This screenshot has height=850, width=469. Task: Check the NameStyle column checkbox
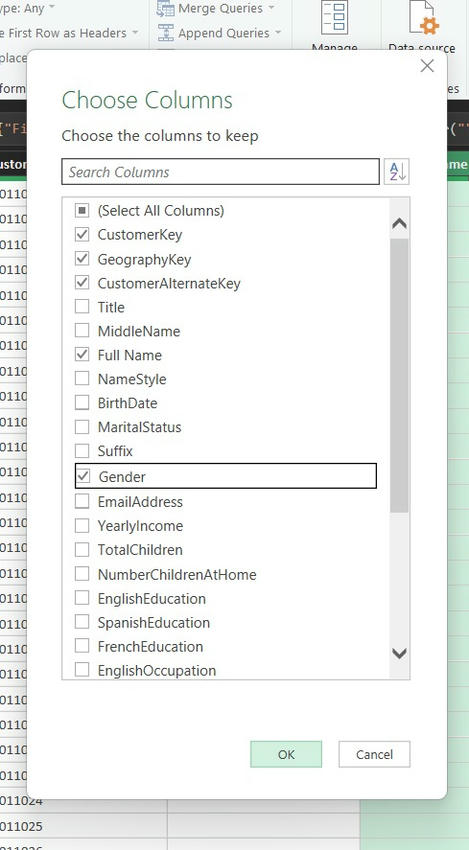(82, 379)
